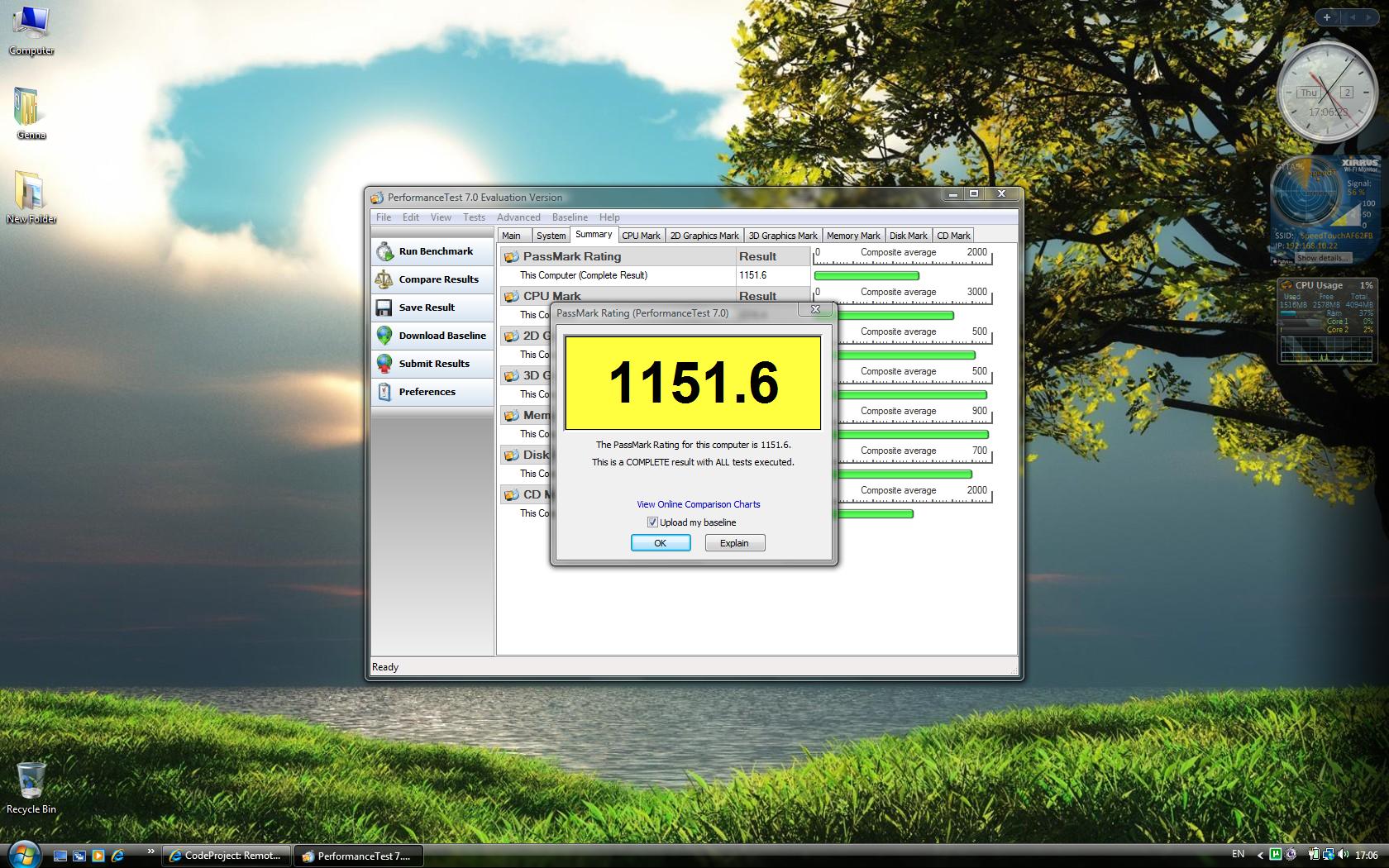The width and height of the screenshot is (1389, 868).
Task: Click the Submit Results globe icon
Action: click(x=384, y=364)
